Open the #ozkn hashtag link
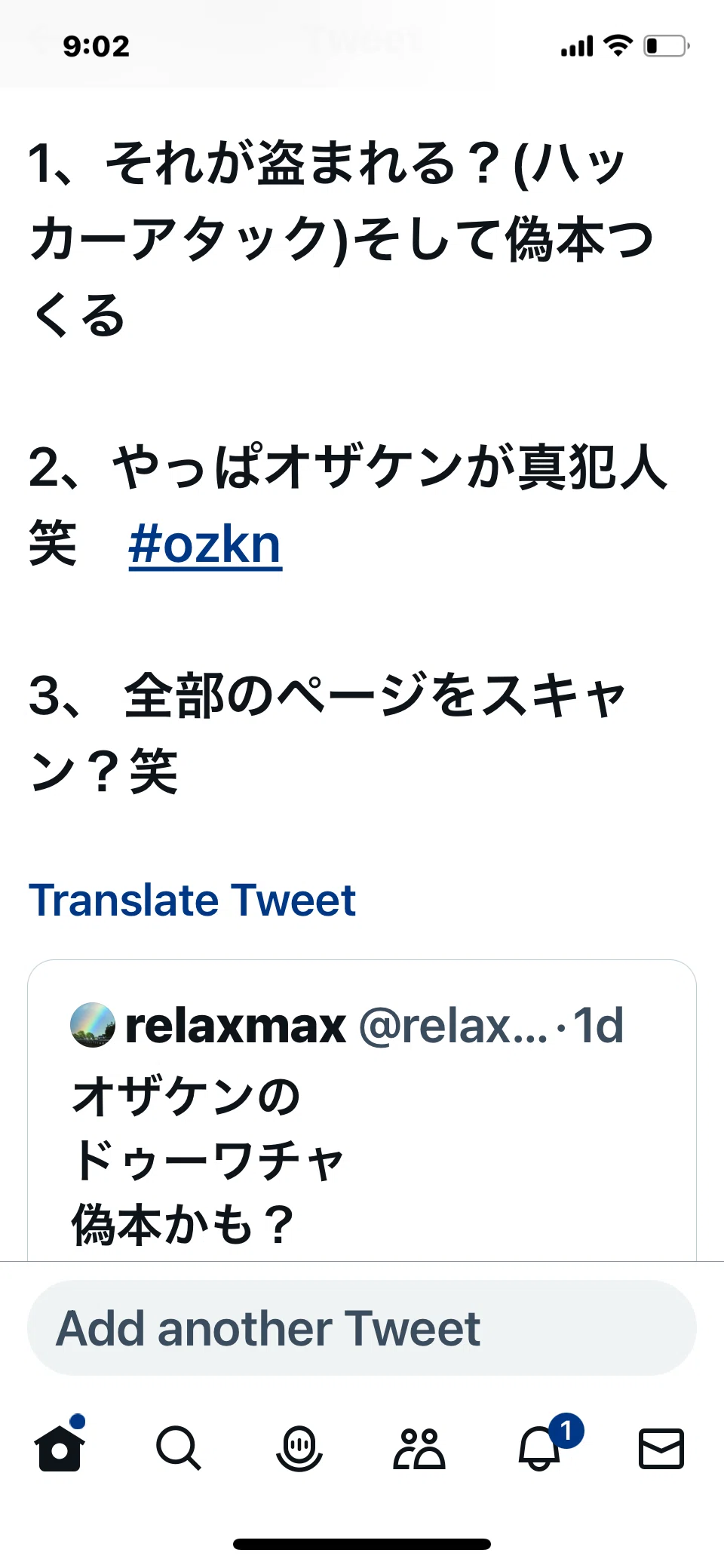This screenshot has height=1568, width=724. [x=205, y=545]
